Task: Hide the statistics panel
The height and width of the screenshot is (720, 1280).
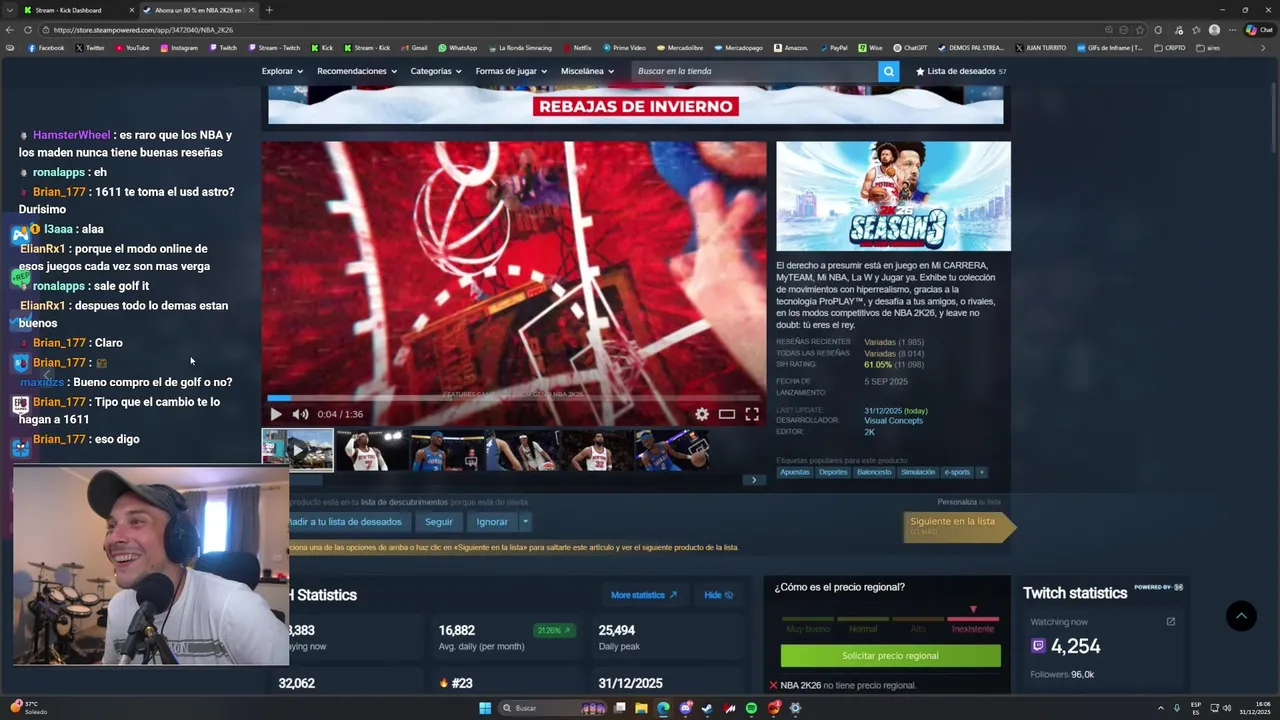Action: [x=719, y=595]
